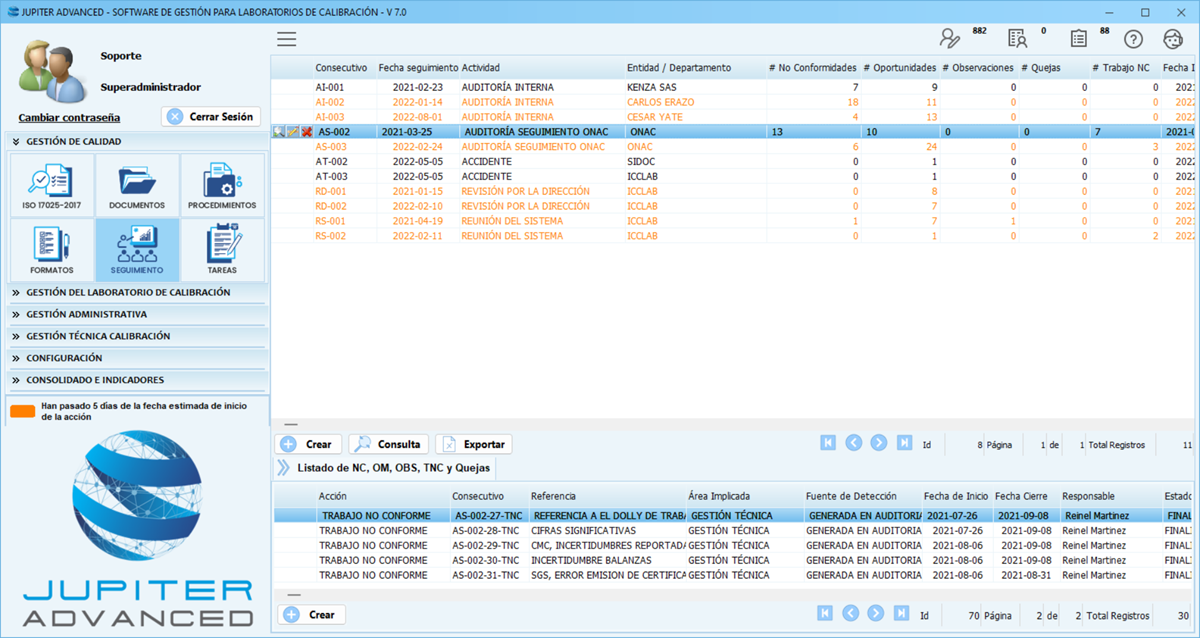
Task: Open technical support via headset icon
Action: (1173, 38)
